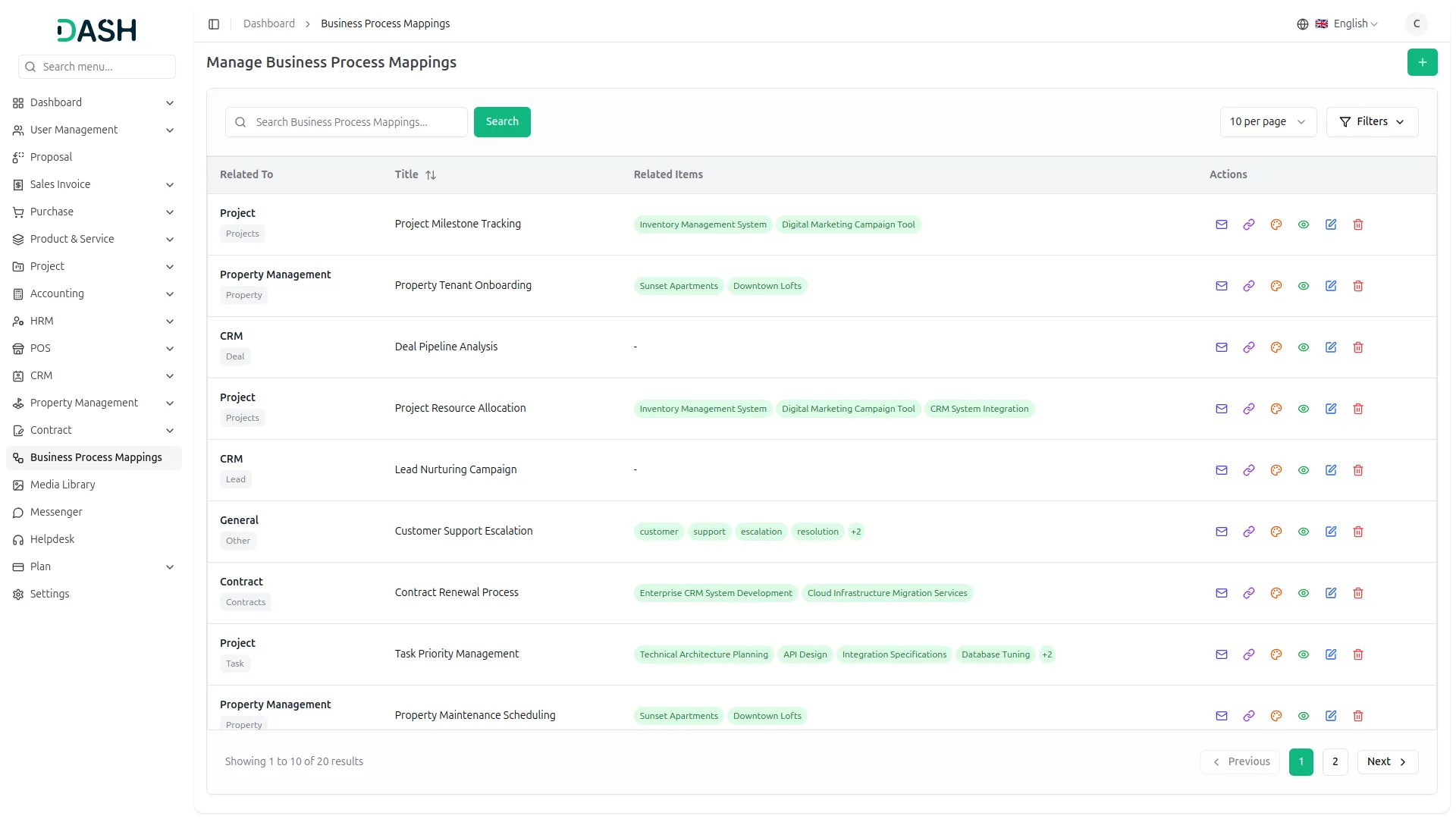Go to page 2 of results

tap(1334, 761)
